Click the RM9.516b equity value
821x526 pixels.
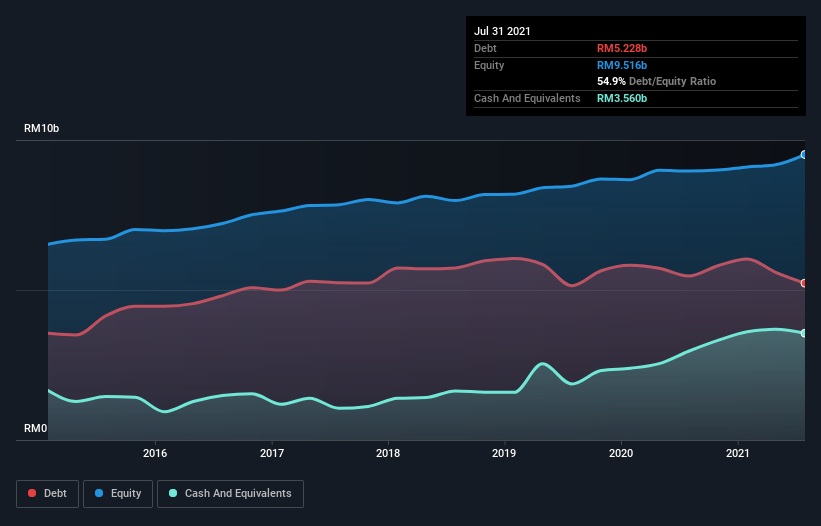(622, 65)
